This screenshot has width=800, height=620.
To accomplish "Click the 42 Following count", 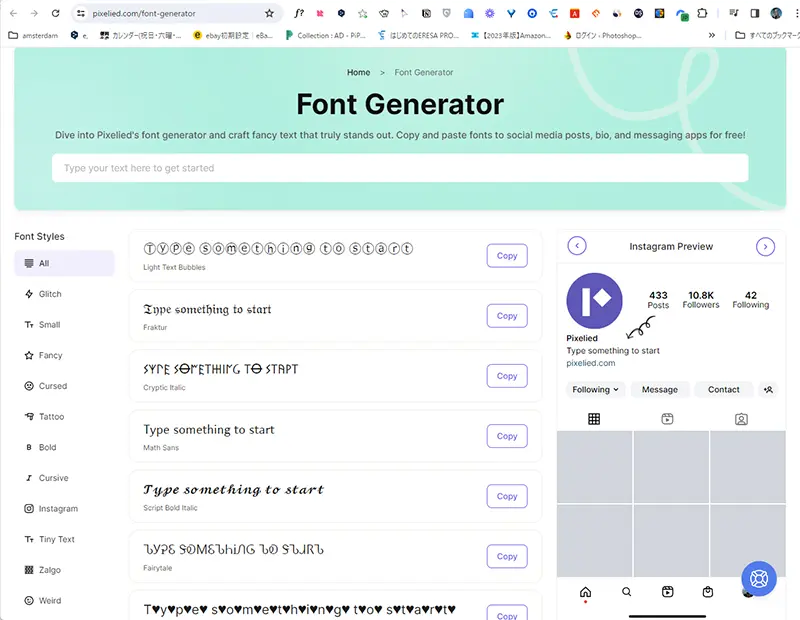I will click(751, 300).
